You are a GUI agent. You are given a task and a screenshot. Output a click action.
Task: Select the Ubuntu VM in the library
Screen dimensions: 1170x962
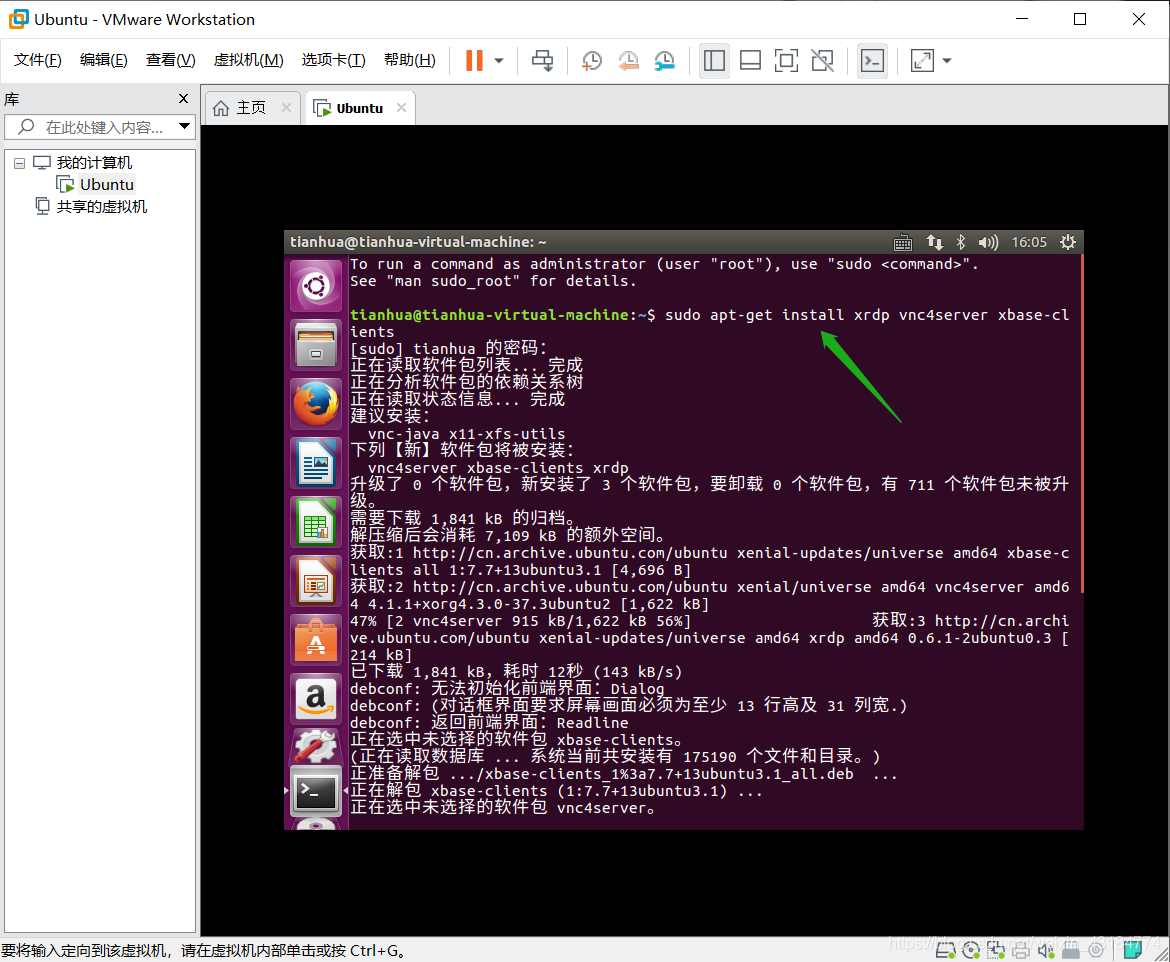tap(107, 184)
